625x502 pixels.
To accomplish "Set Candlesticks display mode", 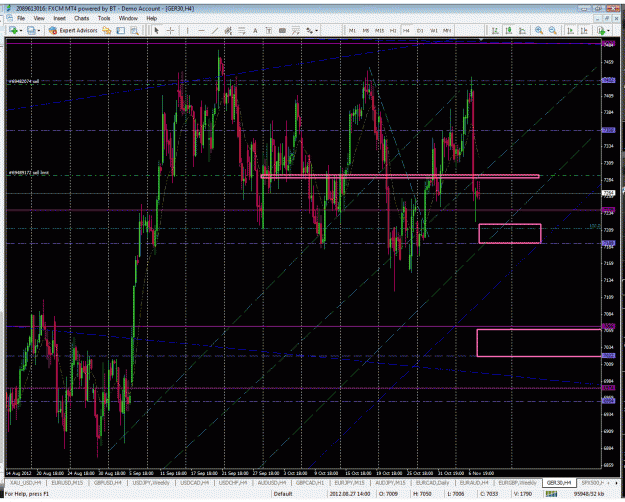I will point(509,30).
